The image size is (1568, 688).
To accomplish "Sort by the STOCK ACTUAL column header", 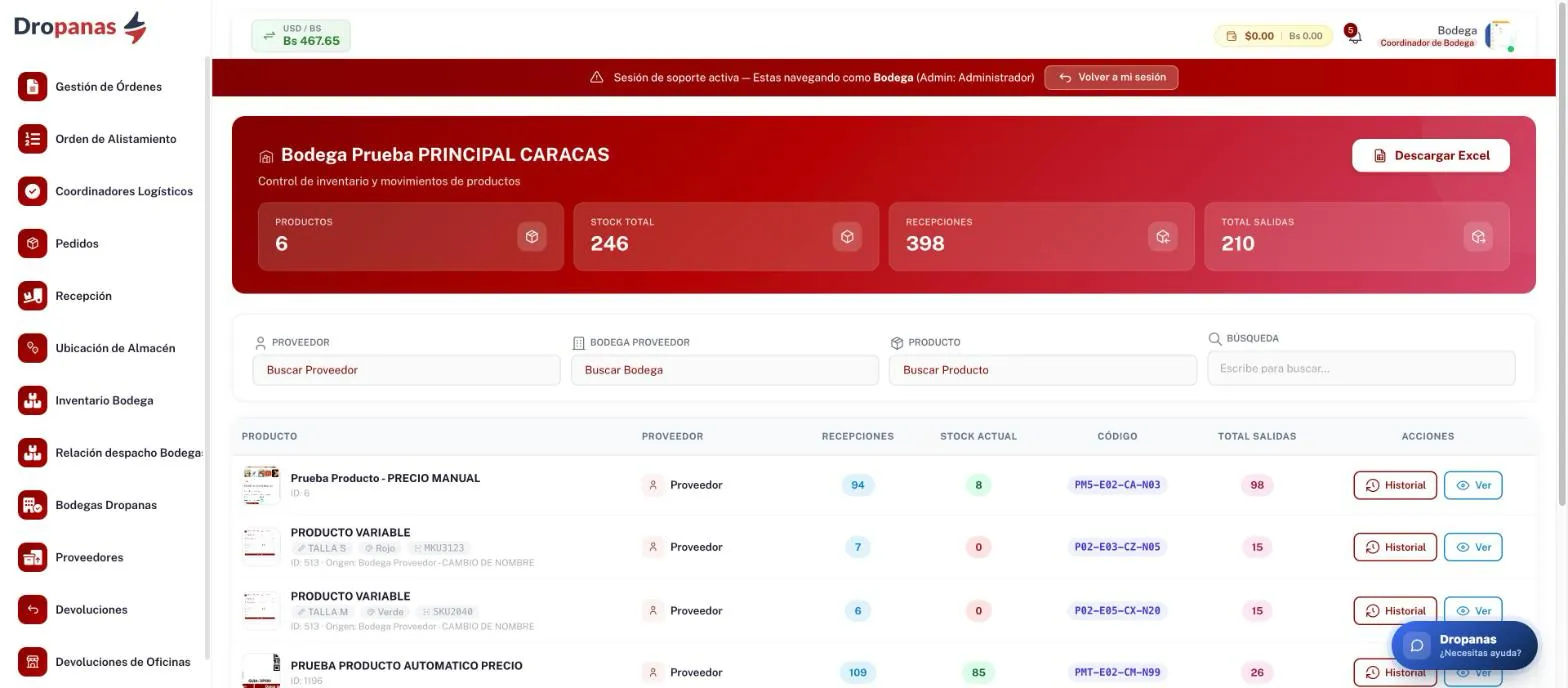I will (x=978, y=437).
